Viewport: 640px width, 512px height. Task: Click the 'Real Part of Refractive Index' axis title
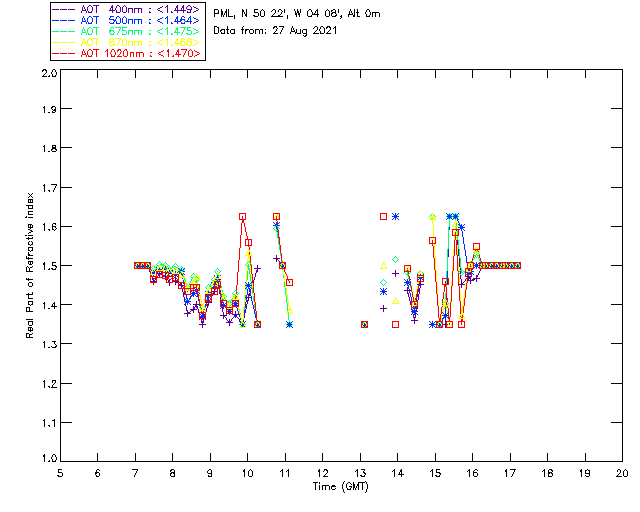point(29,265)
